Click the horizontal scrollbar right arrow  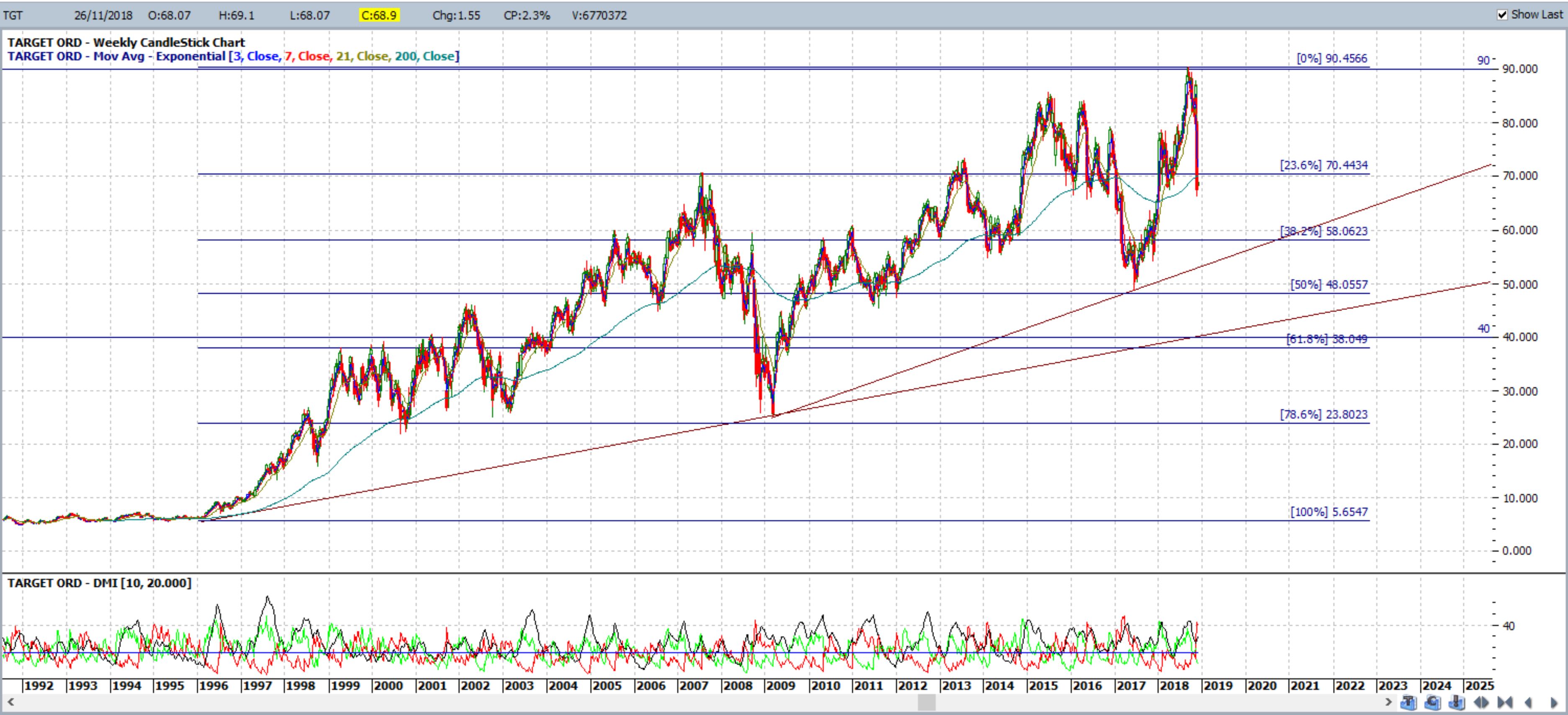tap(1388, 702)
